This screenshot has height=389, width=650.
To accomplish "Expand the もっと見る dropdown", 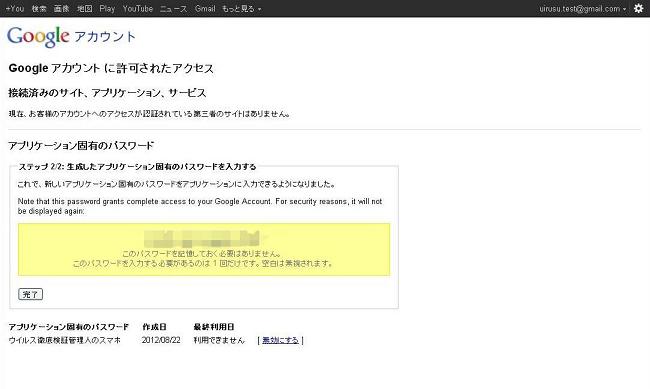I will [241, 8].
